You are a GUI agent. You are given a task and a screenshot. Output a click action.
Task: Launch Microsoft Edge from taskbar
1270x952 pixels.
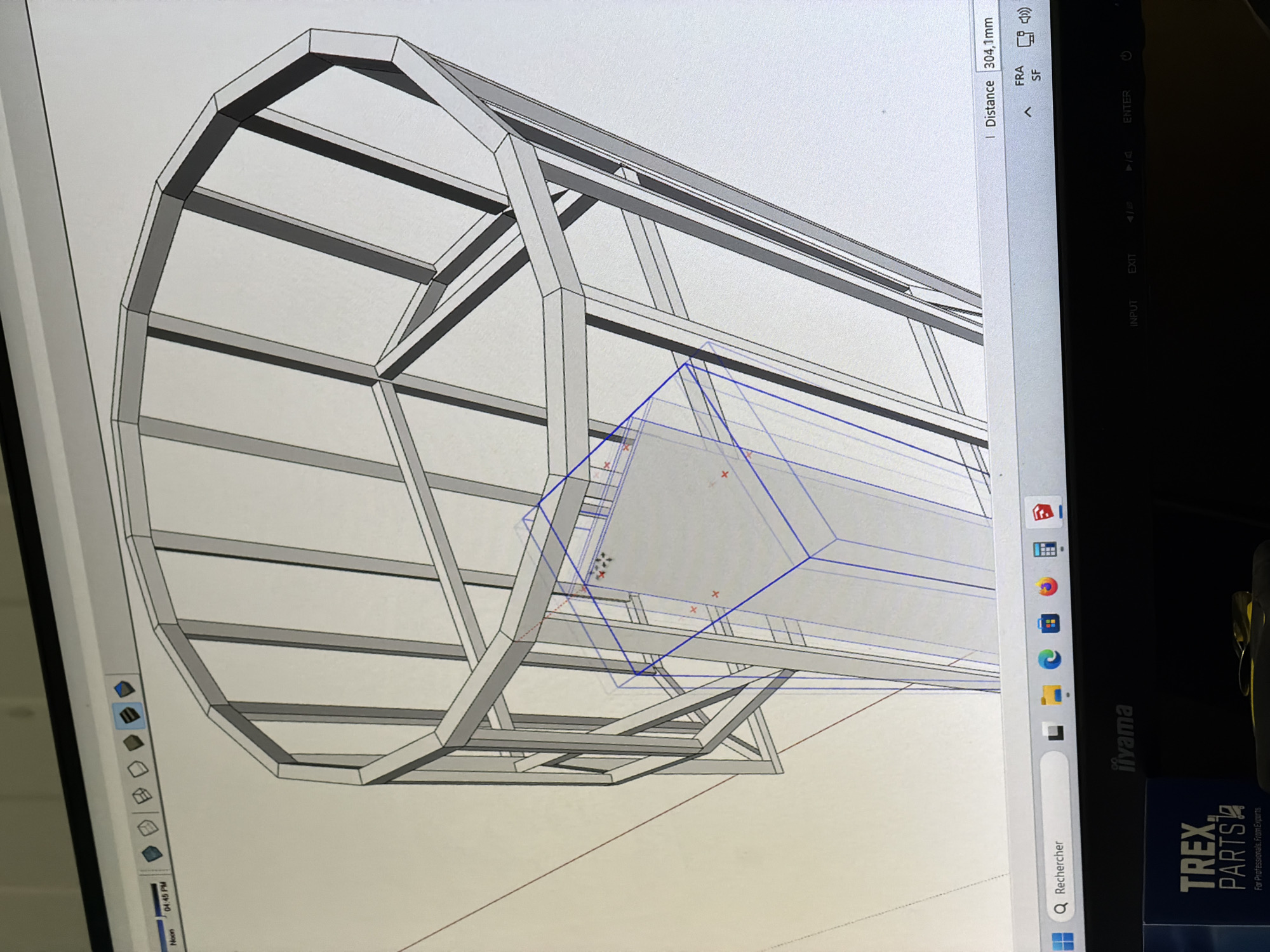pos(1049,659)
